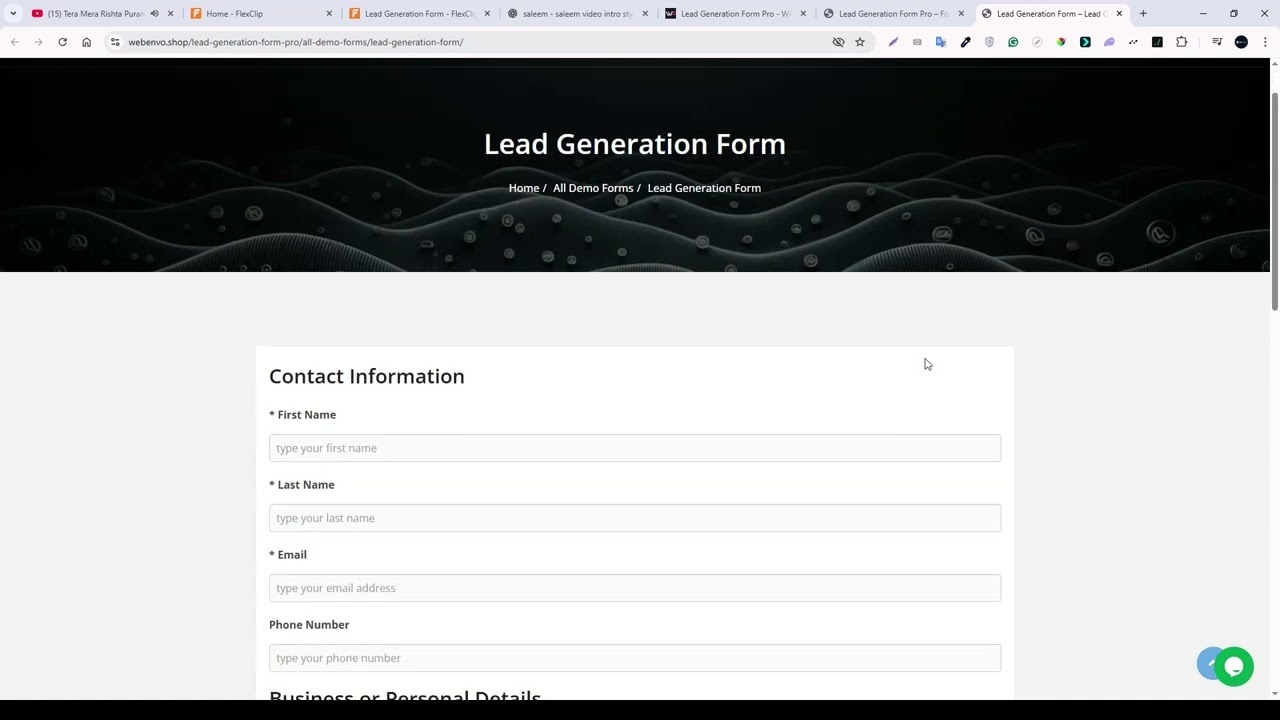The width and height of the screenshot is (1280, 720).
Task: Open the green arrow extension icon
Action: pyautogui.click(x=1085, y=42)
